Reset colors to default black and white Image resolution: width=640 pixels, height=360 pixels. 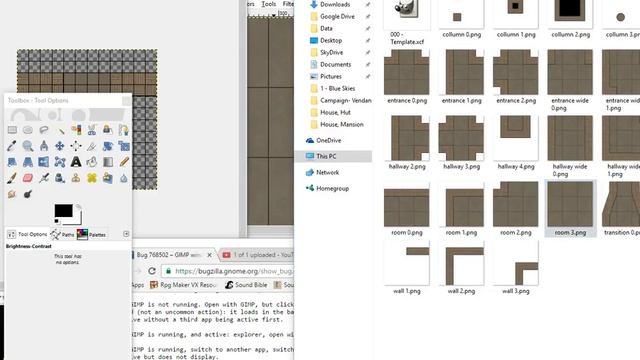pyautogui.click(x=57, y=222)
